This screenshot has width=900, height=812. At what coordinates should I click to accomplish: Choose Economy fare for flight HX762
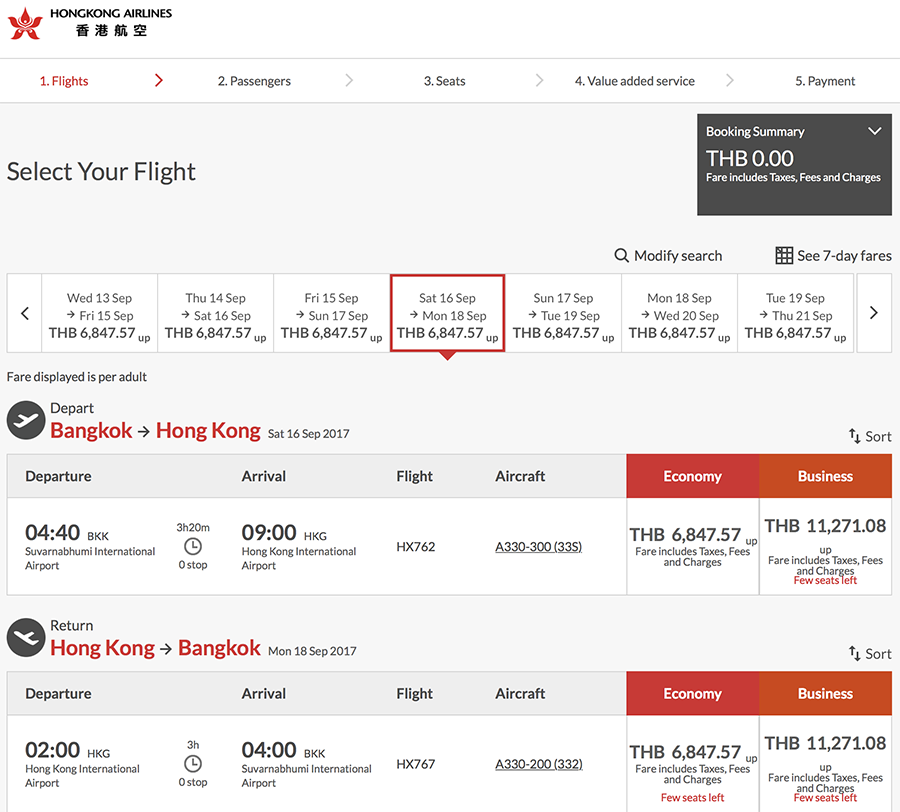coord(692,546)
